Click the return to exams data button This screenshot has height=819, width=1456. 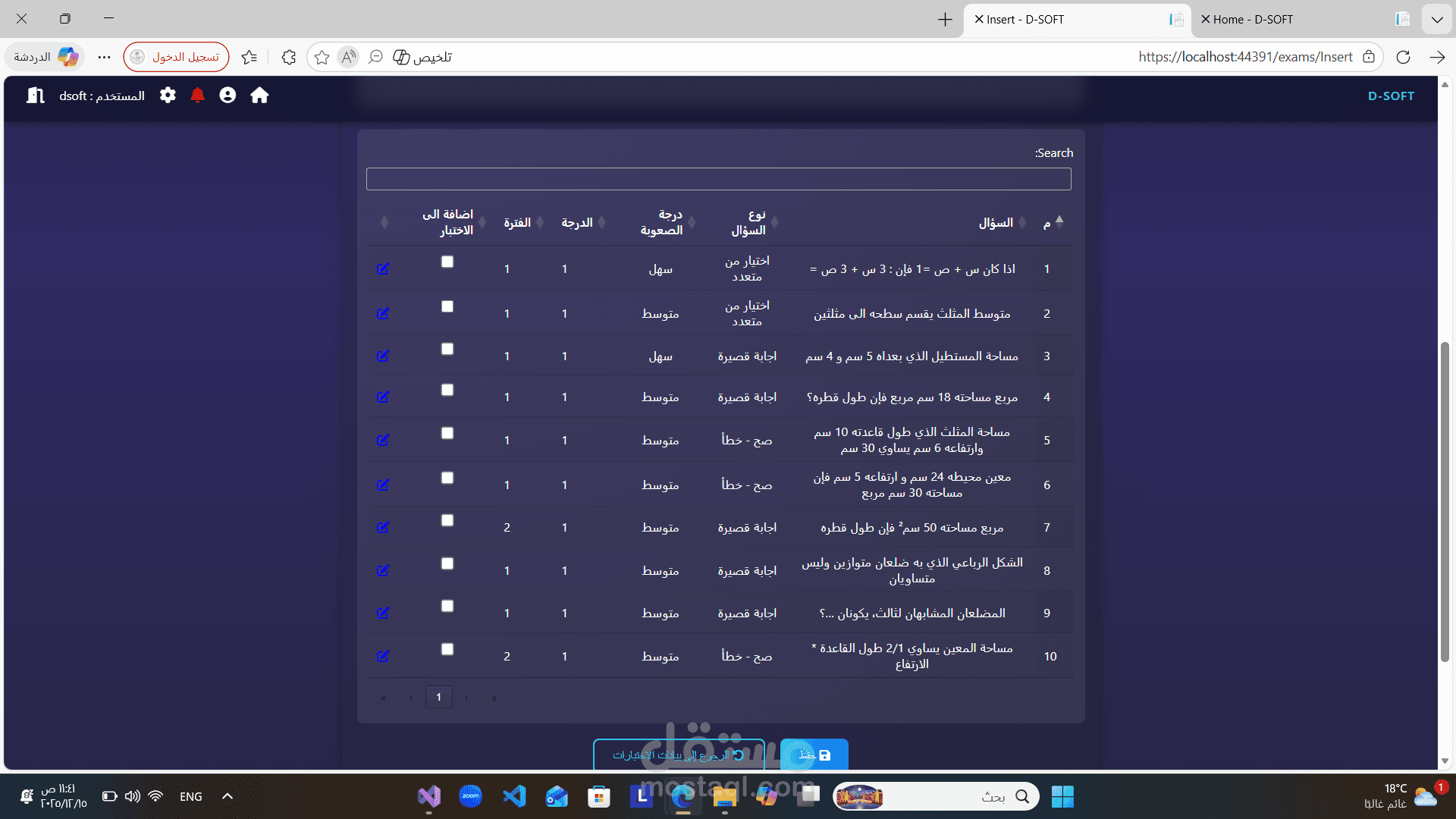(x=678, y=755)
